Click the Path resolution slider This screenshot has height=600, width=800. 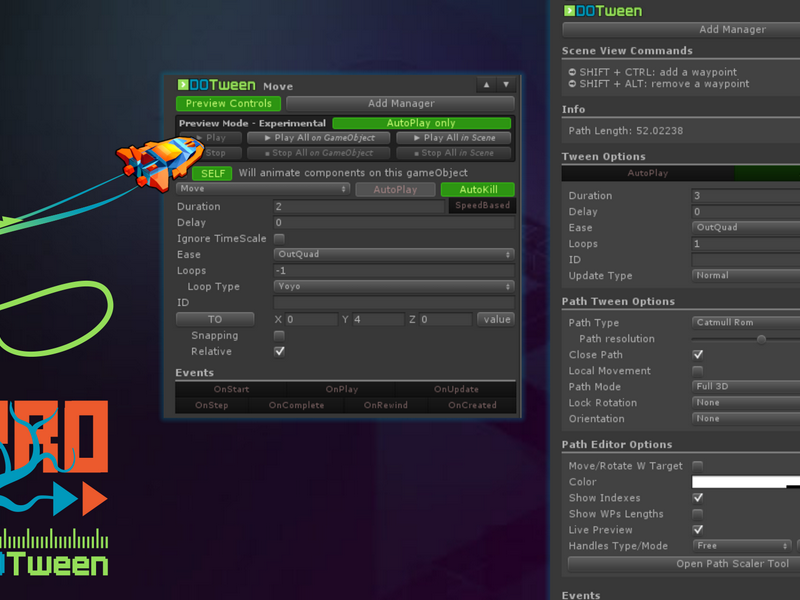[745, 339]
